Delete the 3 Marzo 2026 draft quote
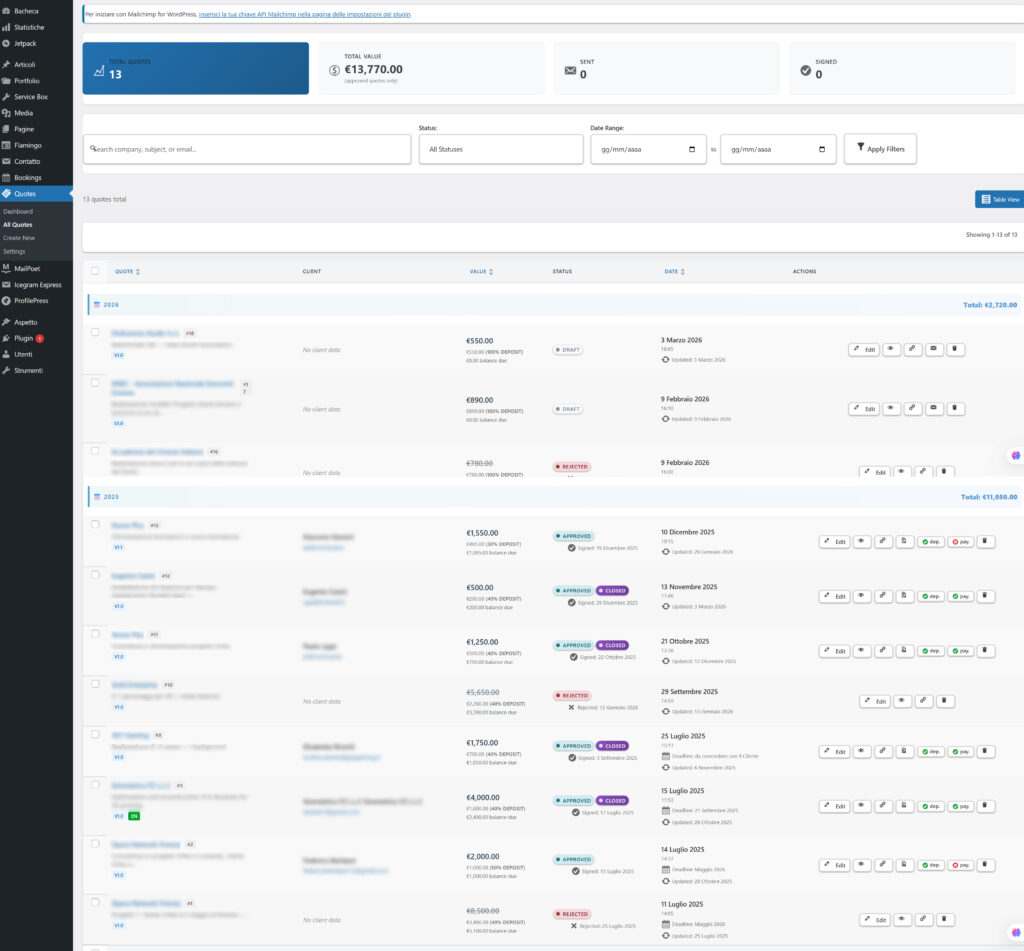The image size is (1024, 951). coord(955,349)
